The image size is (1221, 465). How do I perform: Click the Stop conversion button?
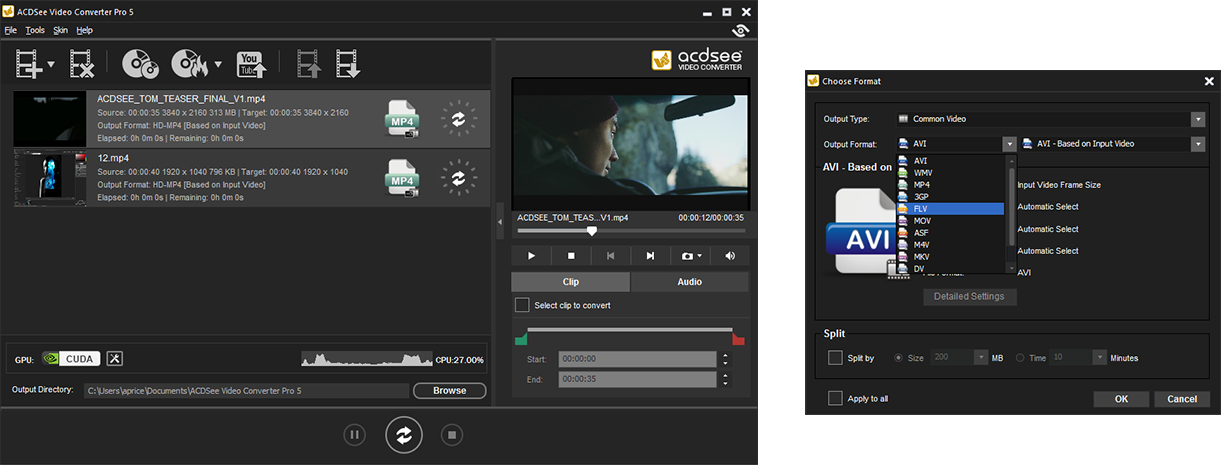(x=452, y=435)
